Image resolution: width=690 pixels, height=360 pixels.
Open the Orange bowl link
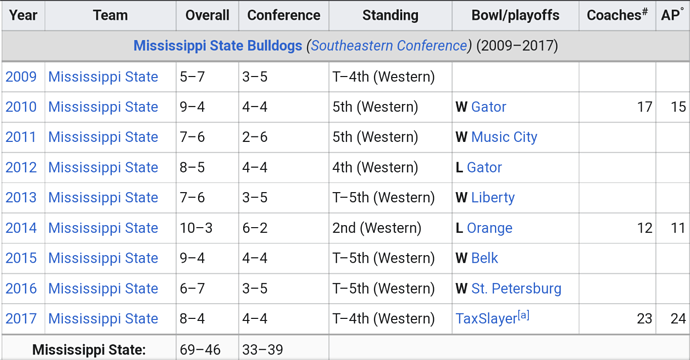point(489,228)
